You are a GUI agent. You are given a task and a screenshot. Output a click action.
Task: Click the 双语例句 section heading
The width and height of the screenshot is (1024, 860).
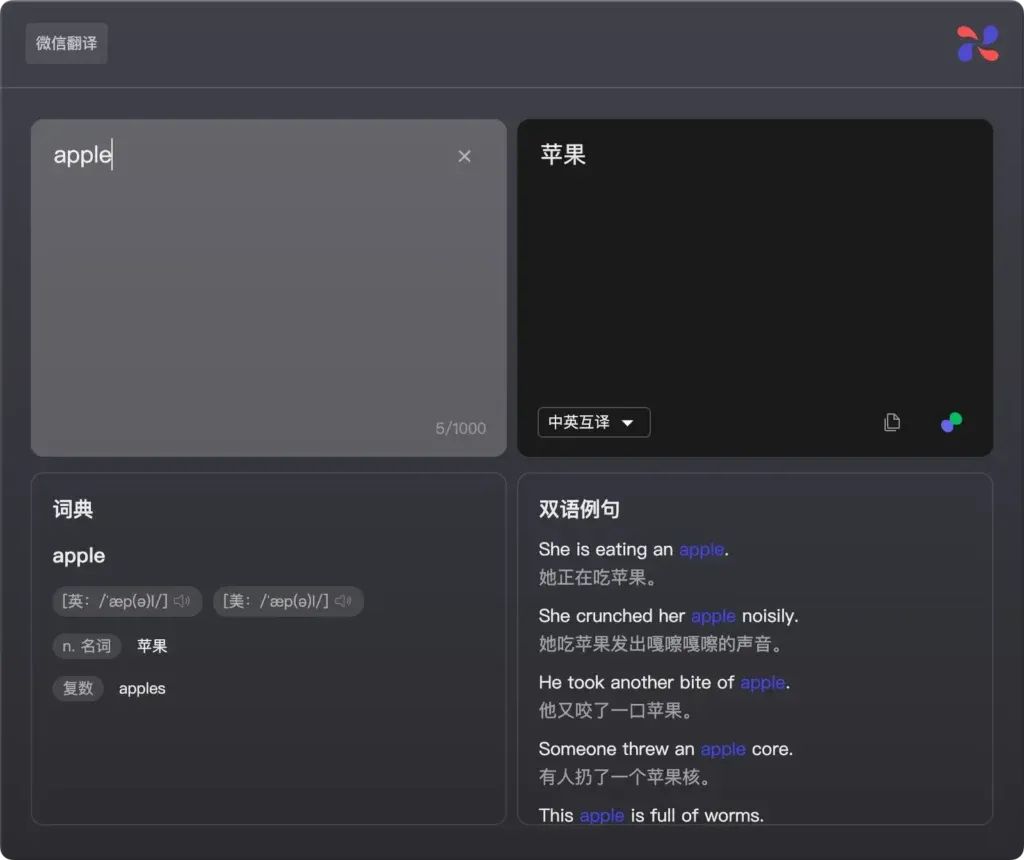coord(579,509)
